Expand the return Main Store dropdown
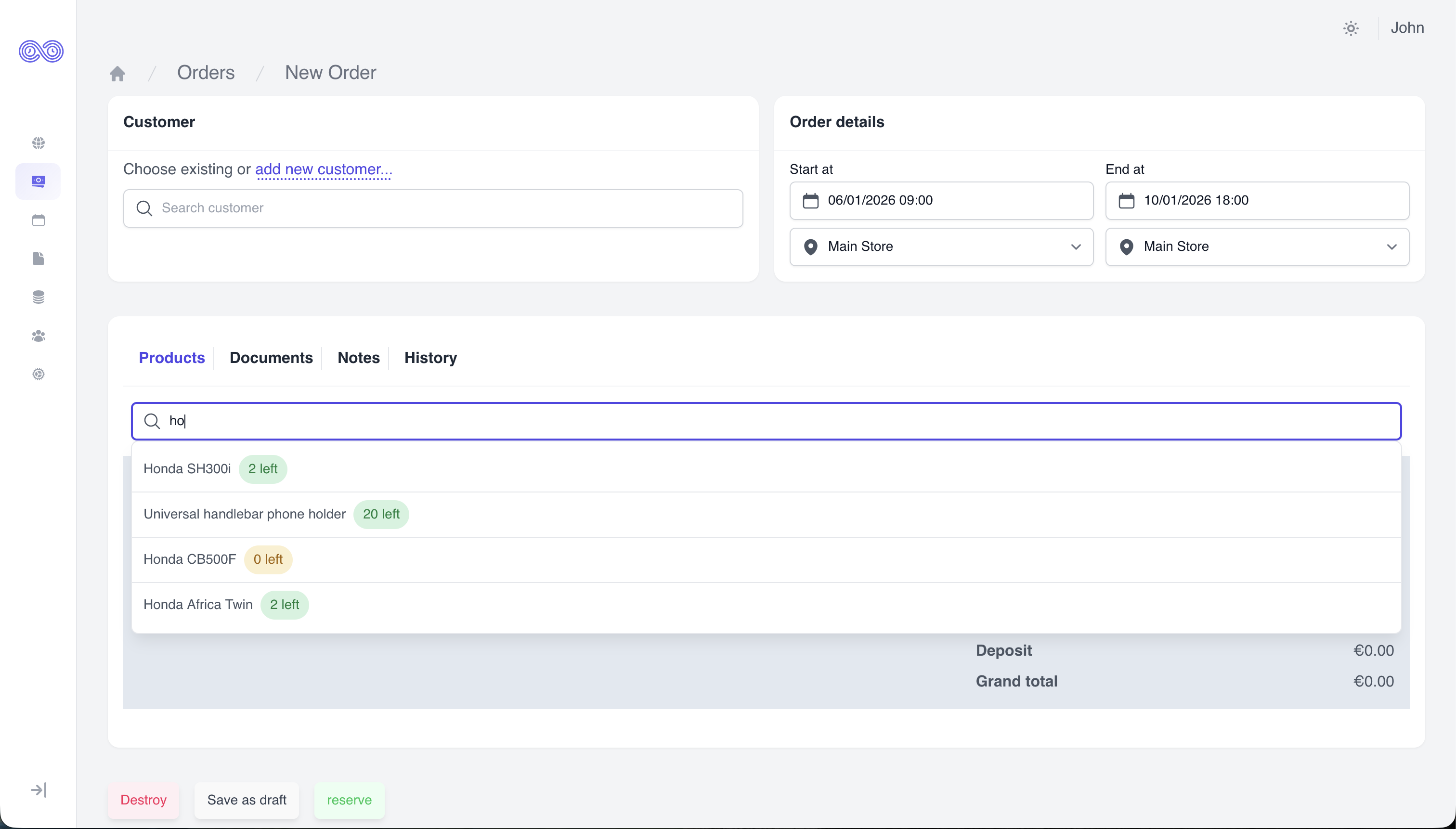The image size is (1456, 829). tap(1257, 246)
